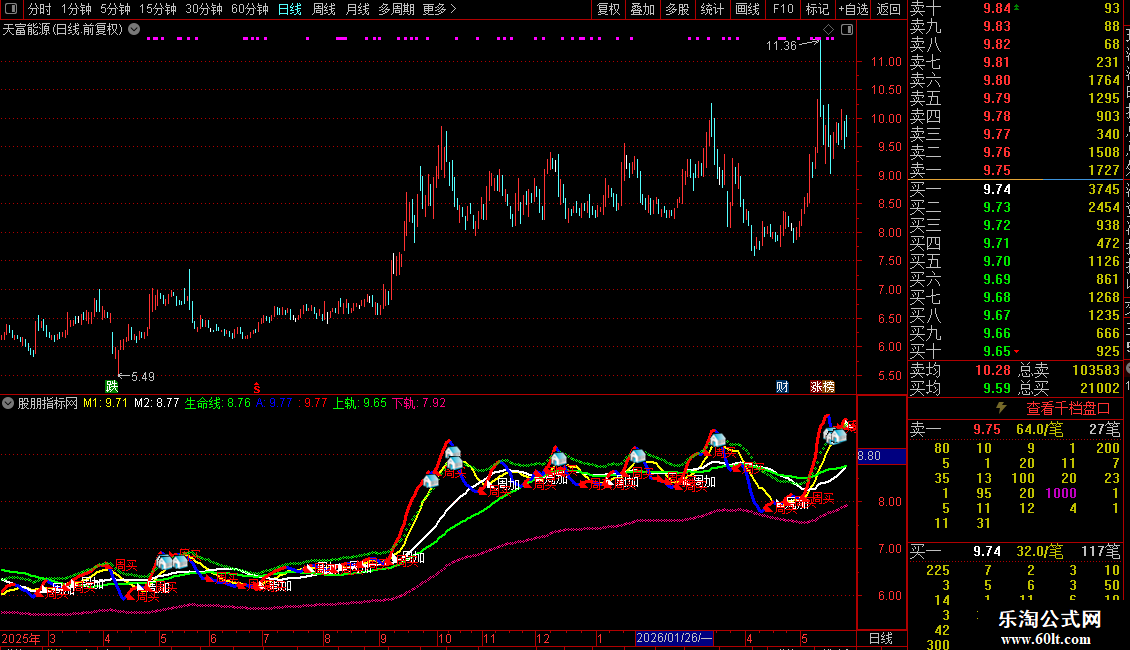Click the 卖十 price 9.84

(x=997, y=9)
